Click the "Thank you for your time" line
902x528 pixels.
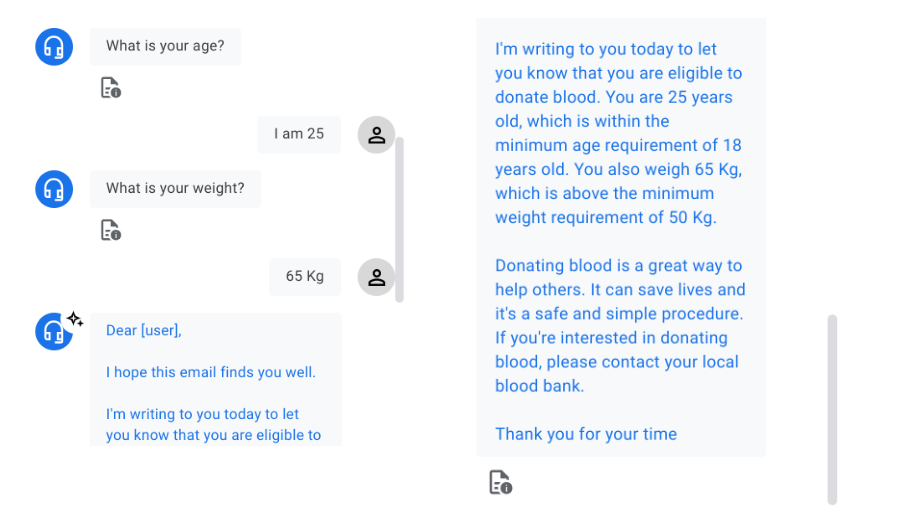586,434
